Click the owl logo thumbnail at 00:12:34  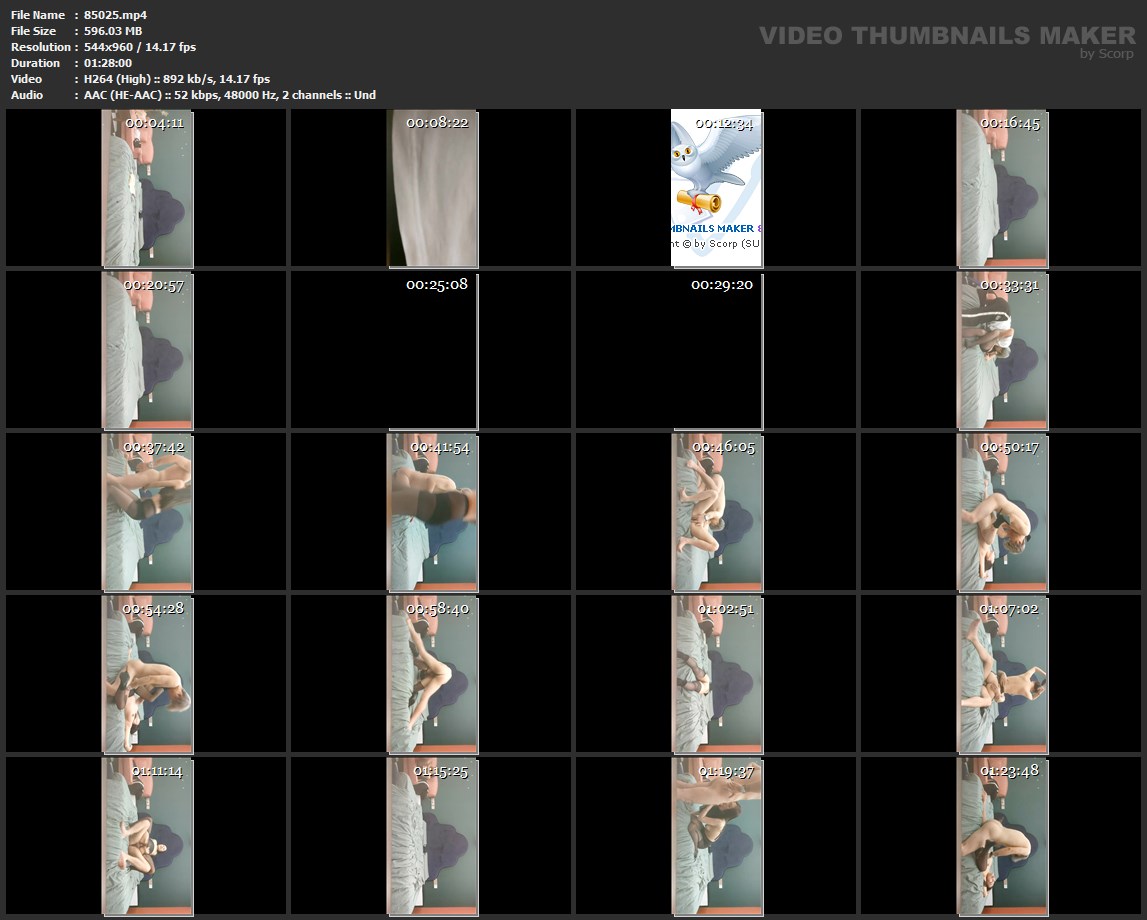715,188
